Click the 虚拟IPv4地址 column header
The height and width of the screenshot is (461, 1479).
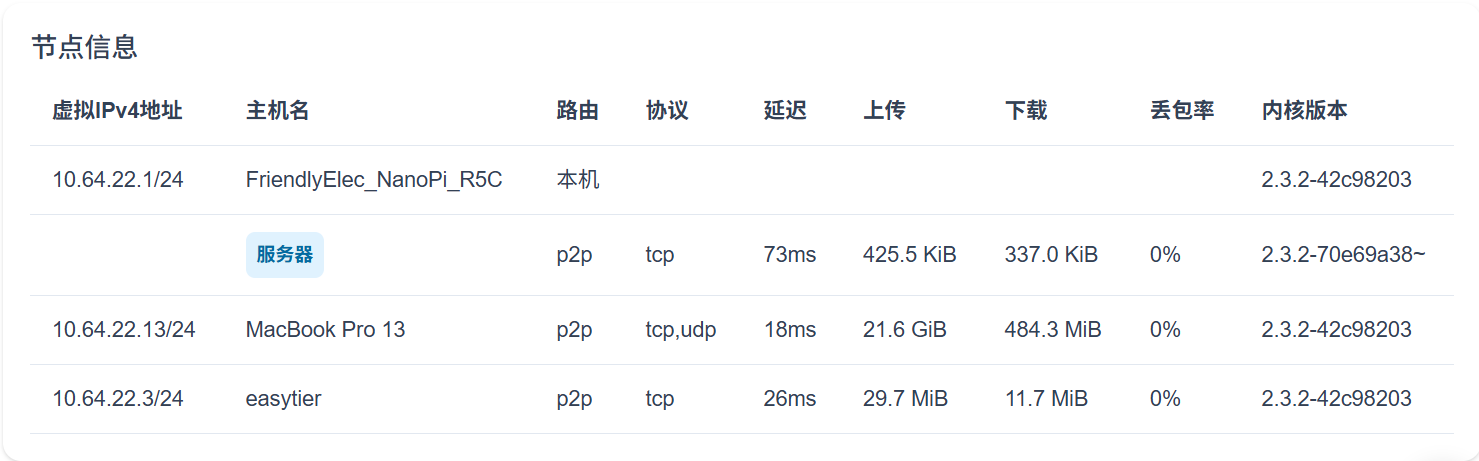coord(118,110)
